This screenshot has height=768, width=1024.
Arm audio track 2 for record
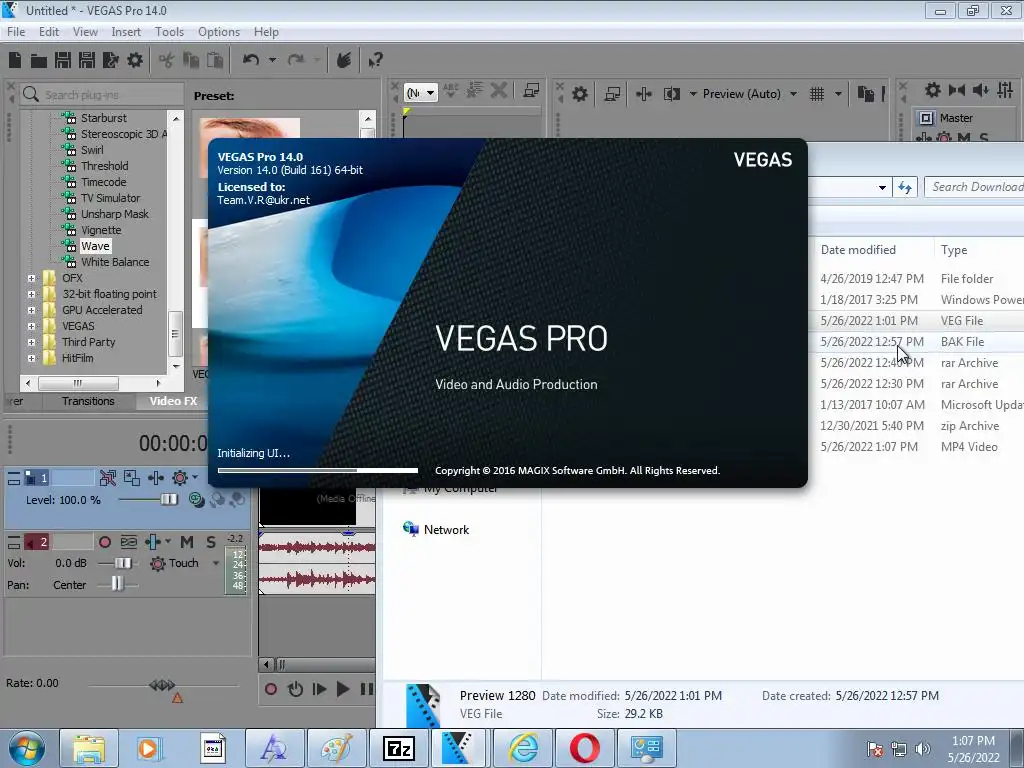104,541
